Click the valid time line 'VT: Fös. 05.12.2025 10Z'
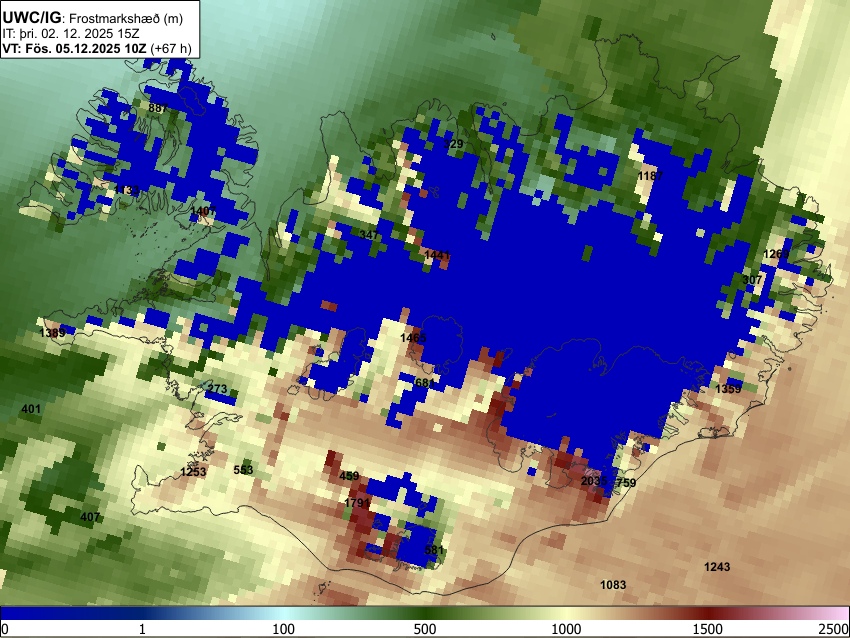The image size is (850, 638). click(x=74, y=48)
